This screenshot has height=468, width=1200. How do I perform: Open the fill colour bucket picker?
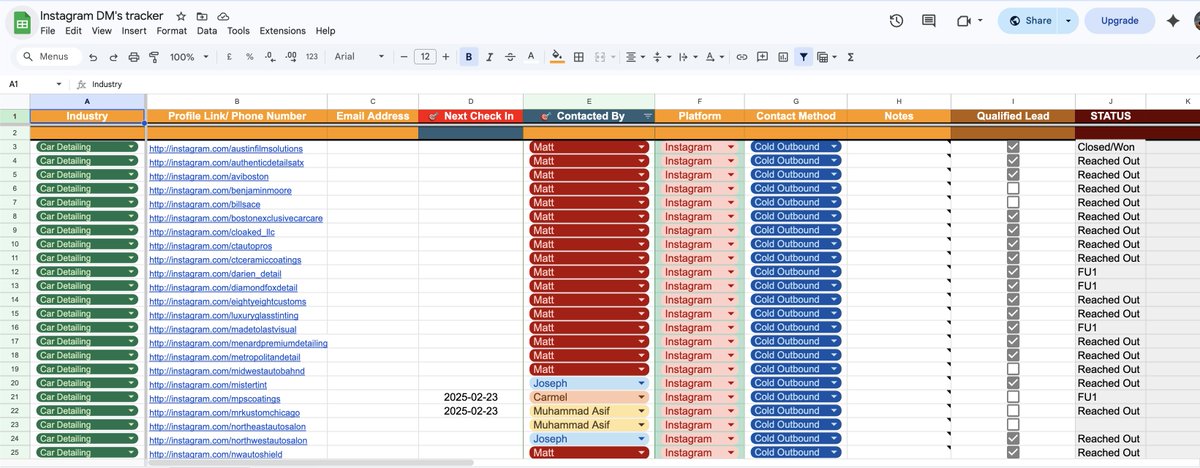(x=558, y=57)
